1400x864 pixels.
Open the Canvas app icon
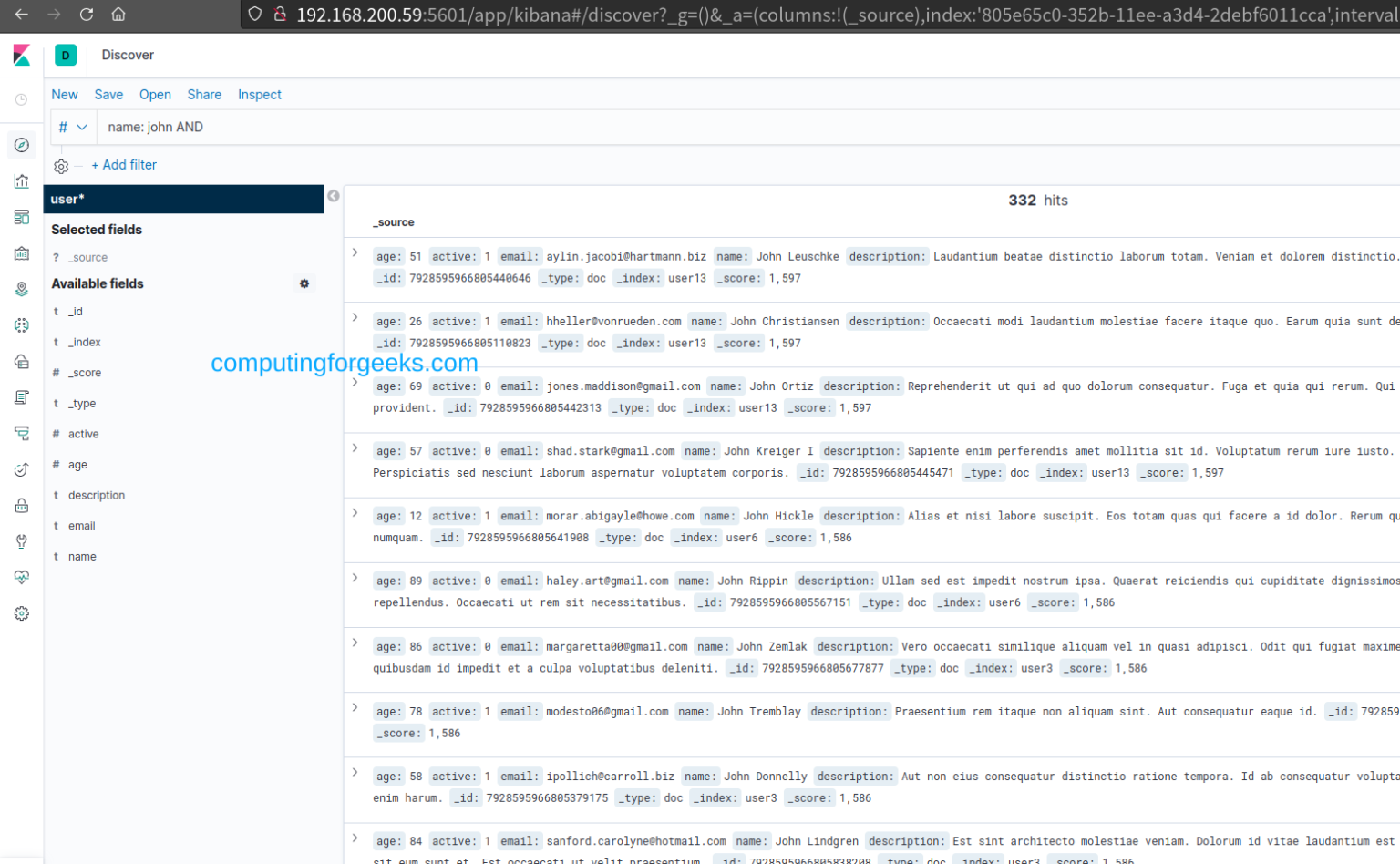click(x=21, y=253)
